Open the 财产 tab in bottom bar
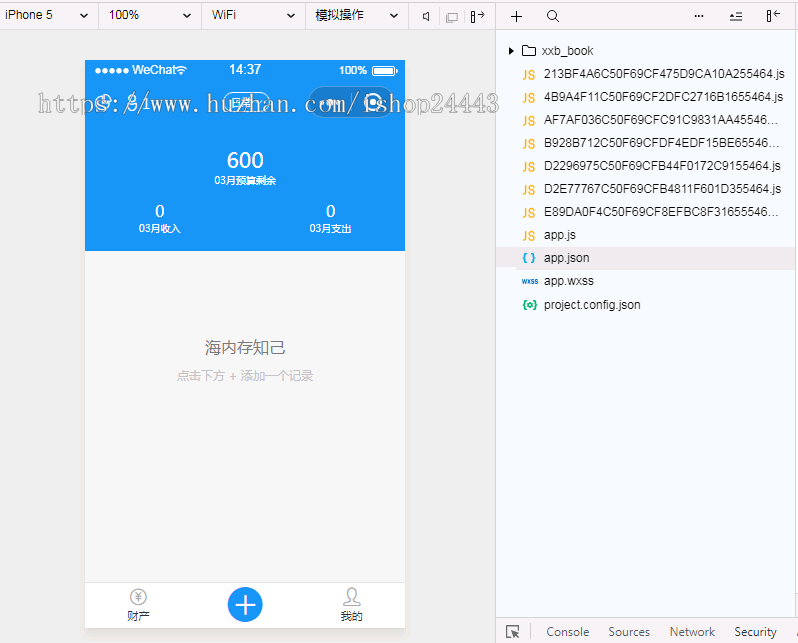This screenshot has width=798, height=643. (138, 605)
